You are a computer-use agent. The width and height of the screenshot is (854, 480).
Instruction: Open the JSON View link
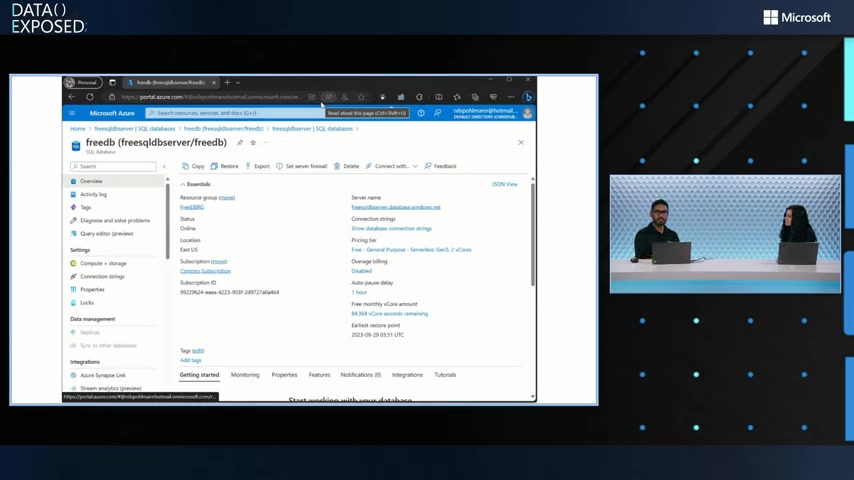click(x=504, y=184)
